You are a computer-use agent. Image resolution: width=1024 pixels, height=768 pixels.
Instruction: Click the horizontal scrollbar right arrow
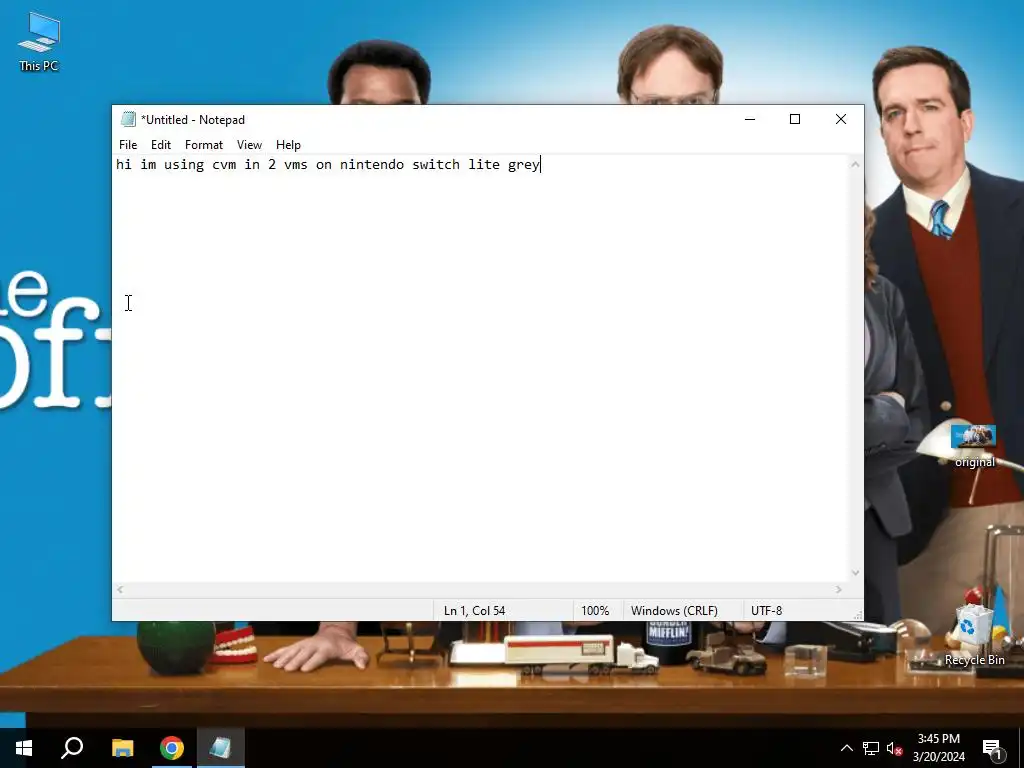point(839,590)
